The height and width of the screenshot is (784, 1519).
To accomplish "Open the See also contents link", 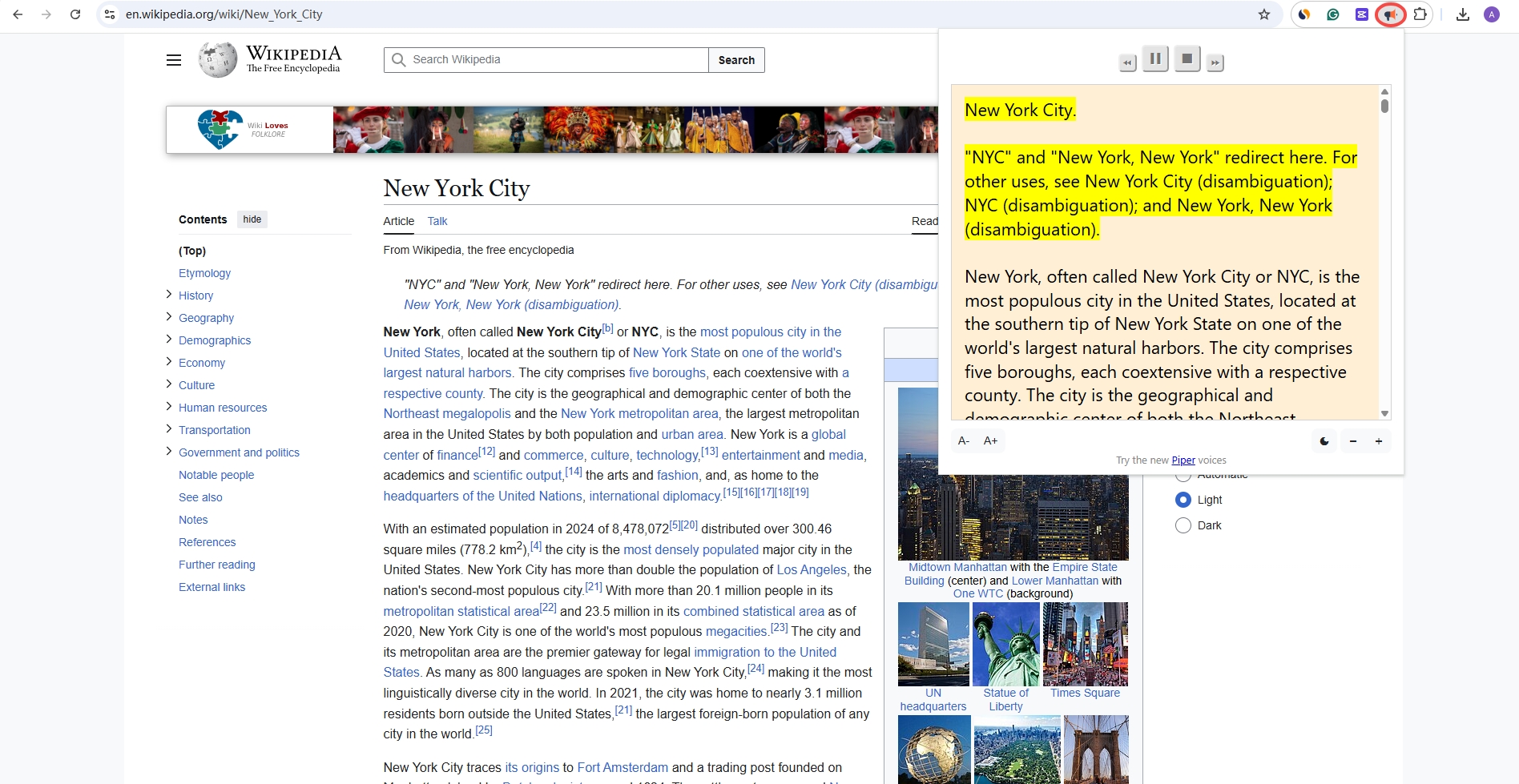I will (200, 497).
